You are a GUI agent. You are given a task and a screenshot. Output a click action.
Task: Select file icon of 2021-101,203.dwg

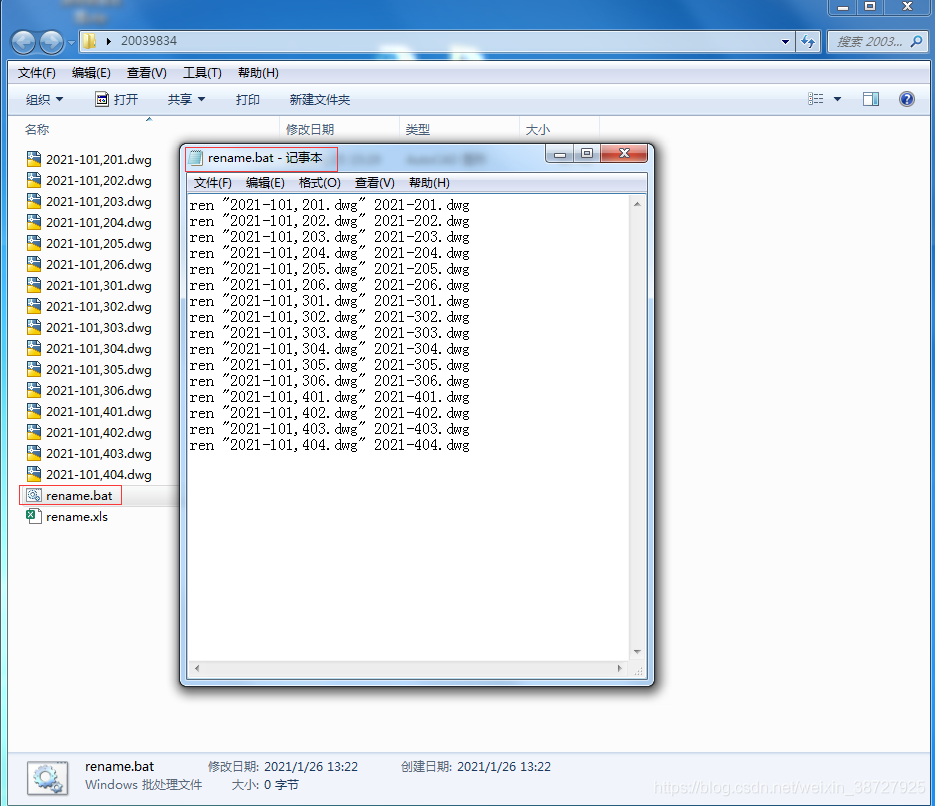click(x=34, y=201)
